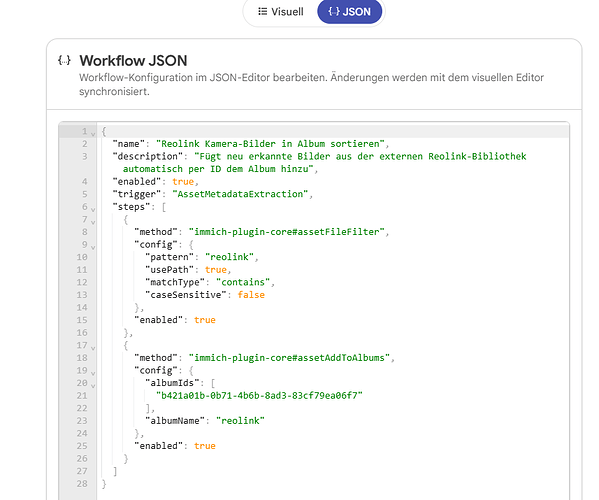Viewport: 599px width, 500px height.
Task: Click line number 14 in the gutter
Action: [x=82, y=307]
